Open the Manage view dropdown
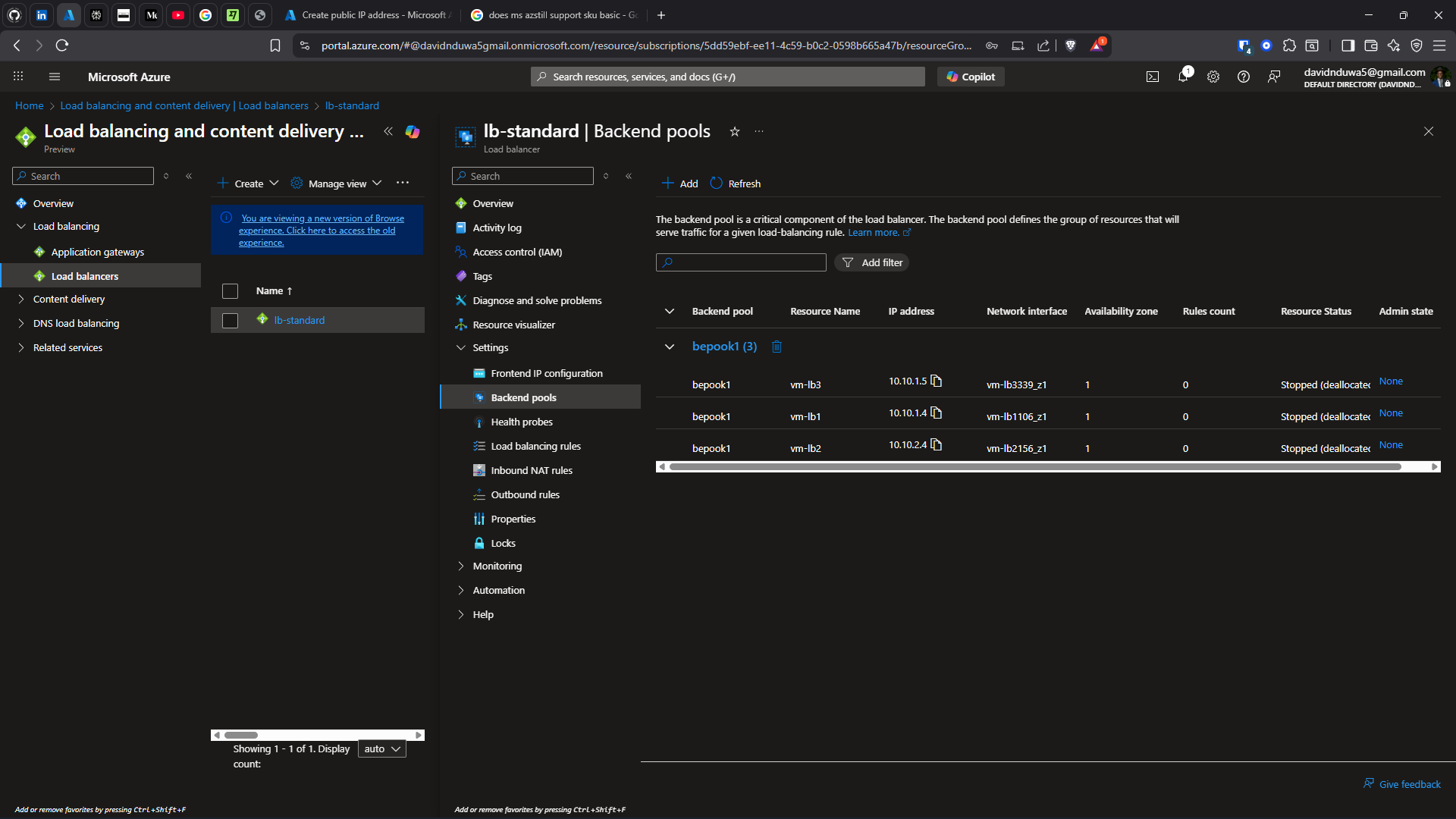 (x=336, y=184)
